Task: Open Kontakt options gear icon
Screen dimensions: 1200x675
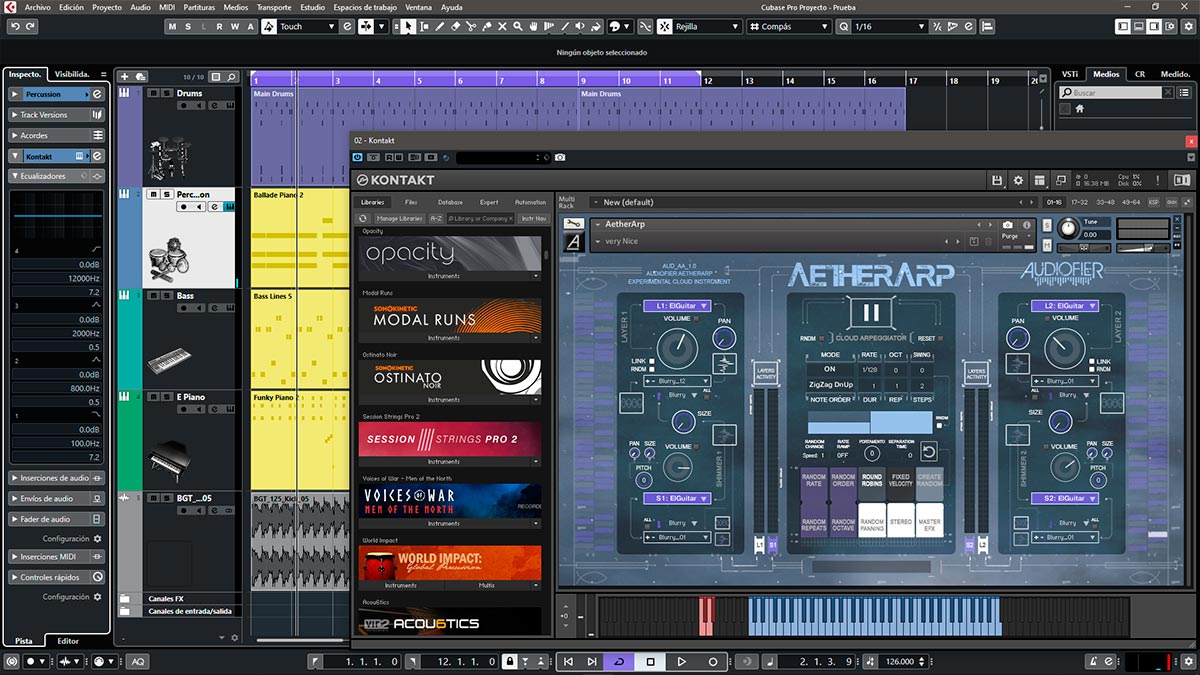Action: pyautogui.click(x=1018, y=180)
